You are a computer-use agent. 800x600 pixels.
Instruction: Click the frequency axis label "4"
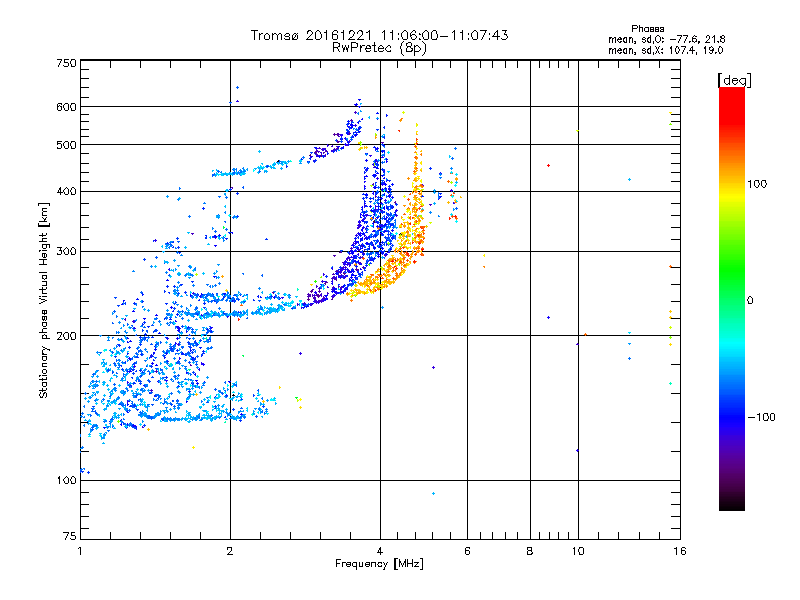tap(380, 551)
